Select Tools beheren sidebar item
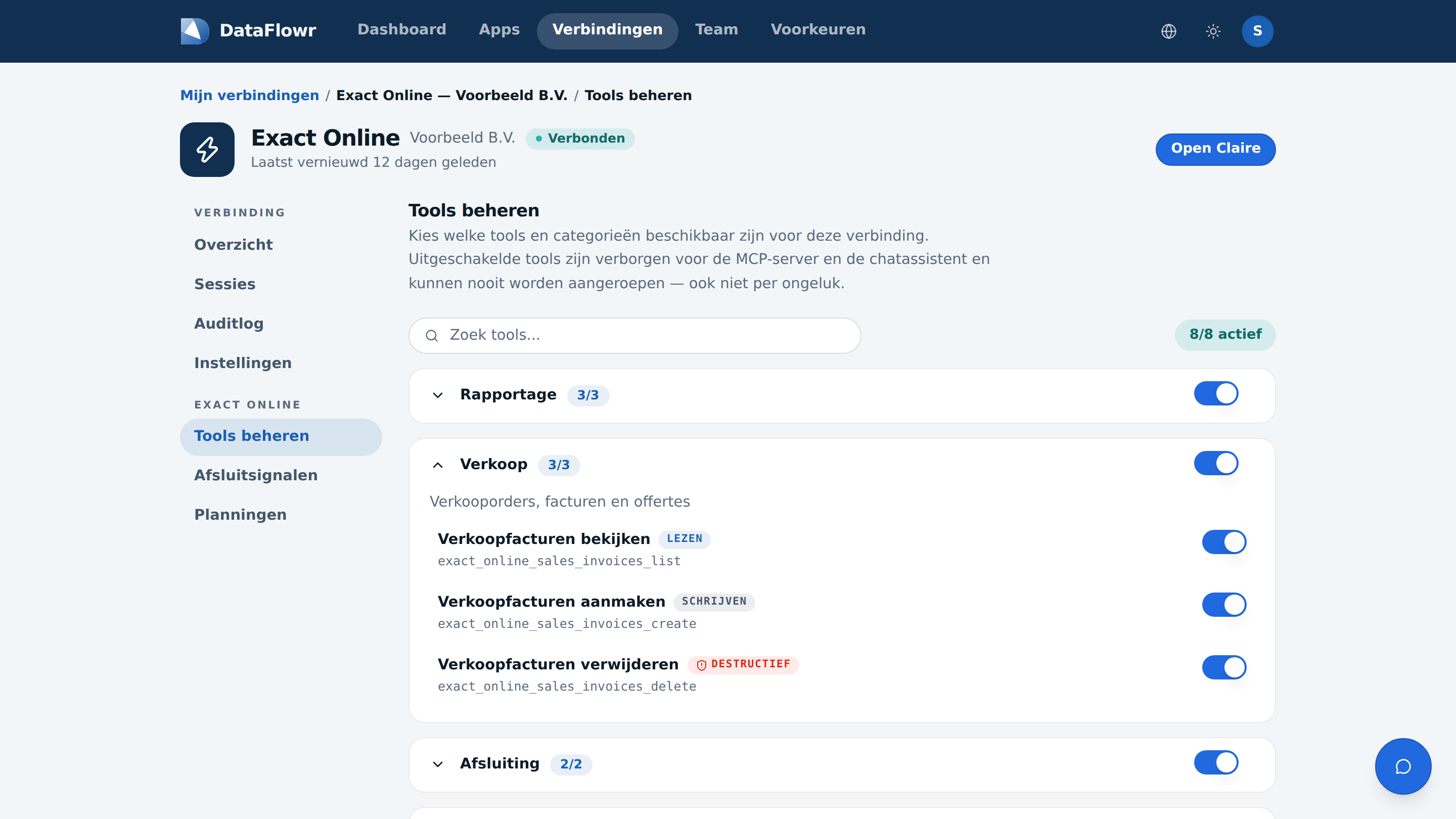1456x819 pixels. (281, 436)
